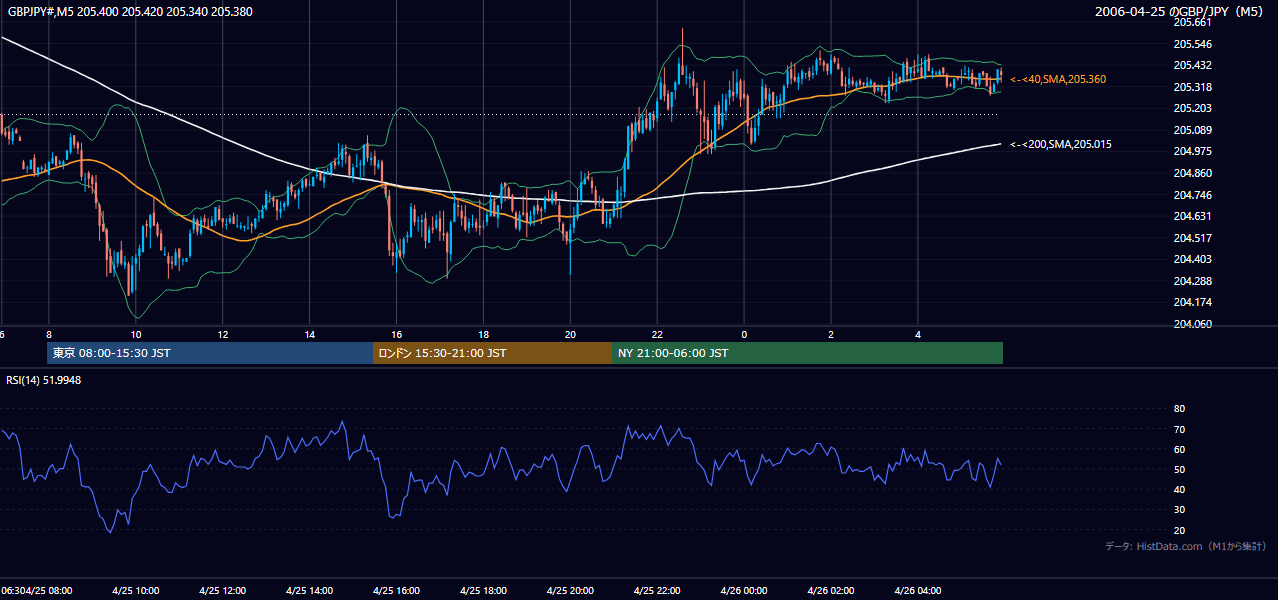The height and width of the screenshot is (600, 1278).
Task: Click the 204.403 price axis label
Action: [x=1192, y=259]
